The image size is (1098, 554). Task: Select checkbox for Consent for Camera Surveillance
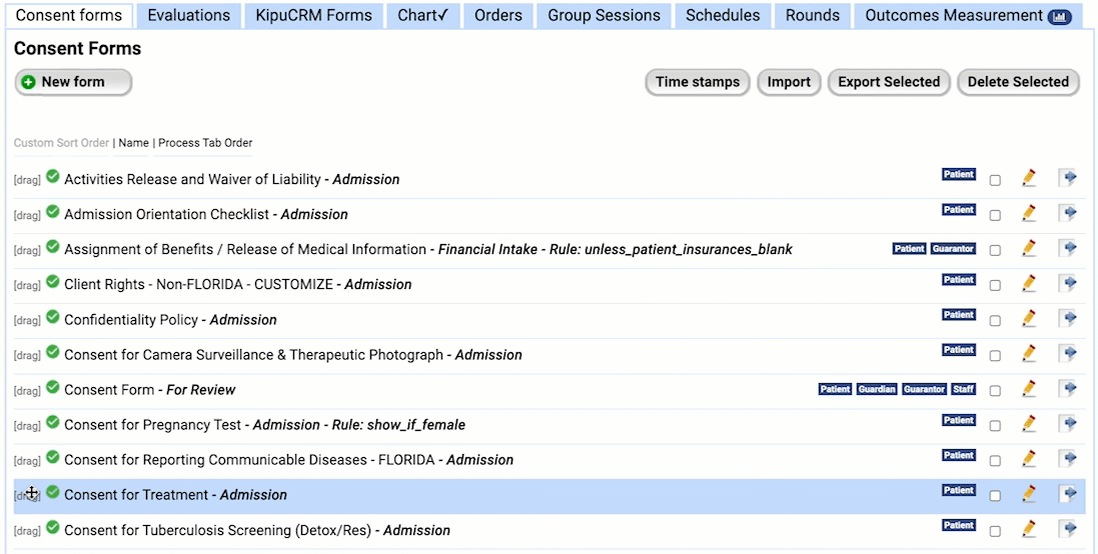[x=995, y=356]
